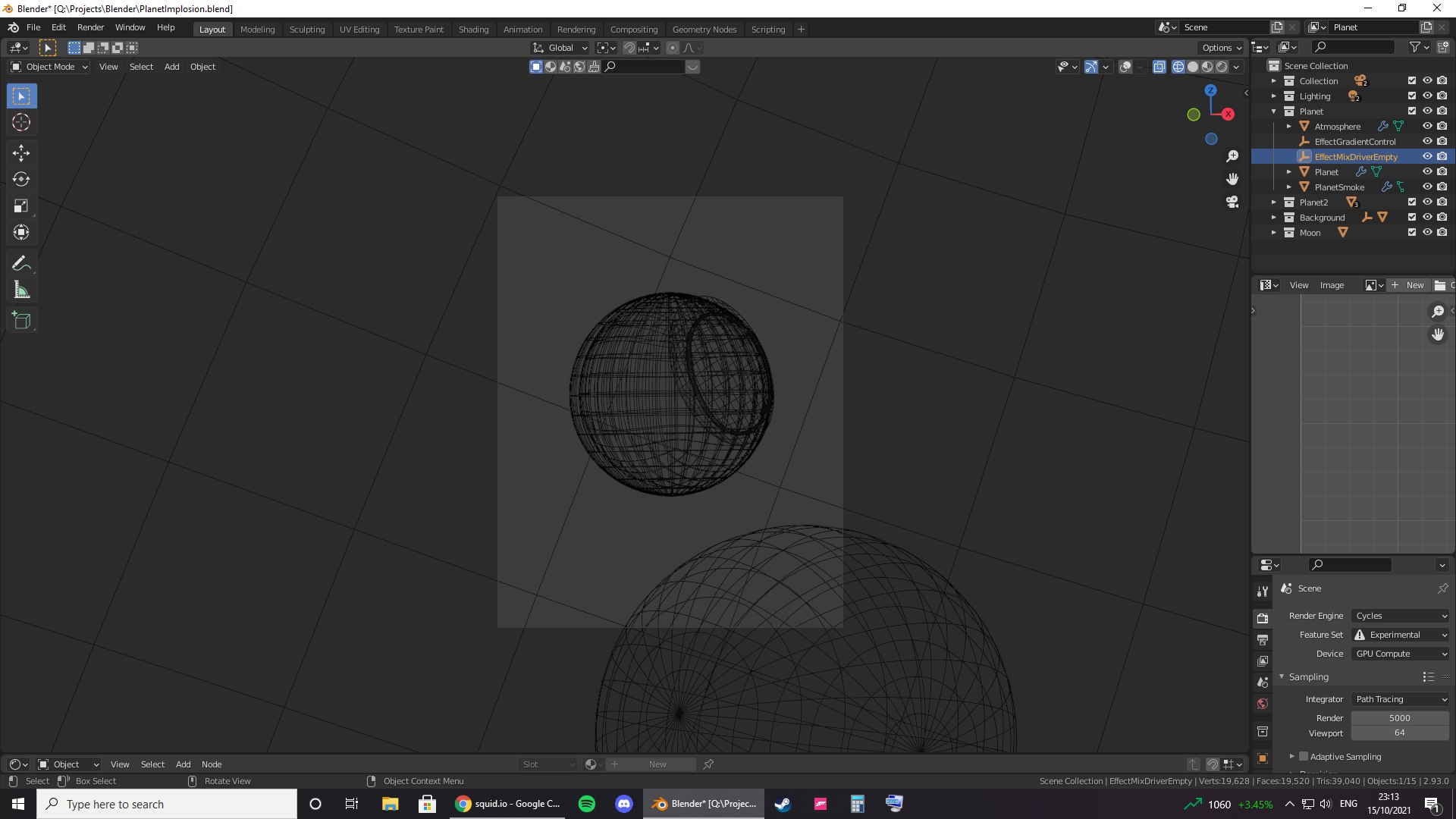Viewport: 1456px width, 819px height.
Task: Activate the Scale tool
Action: (21, 206)
